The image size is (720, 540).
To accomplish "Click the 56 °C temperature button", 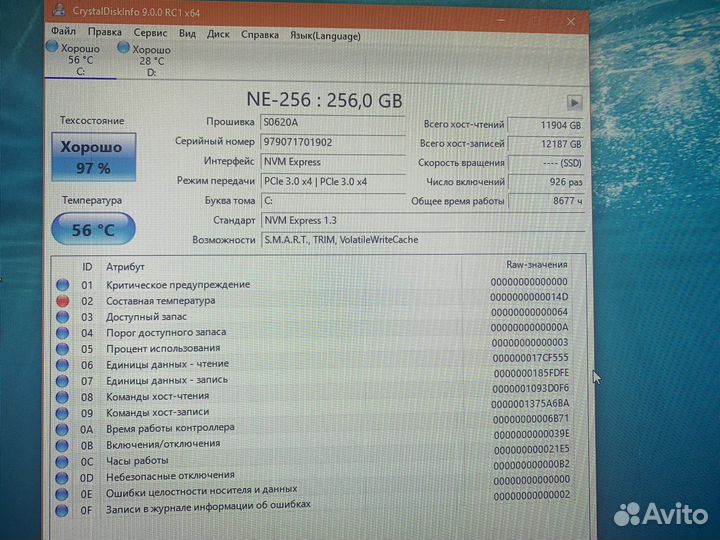I will 93,229.
